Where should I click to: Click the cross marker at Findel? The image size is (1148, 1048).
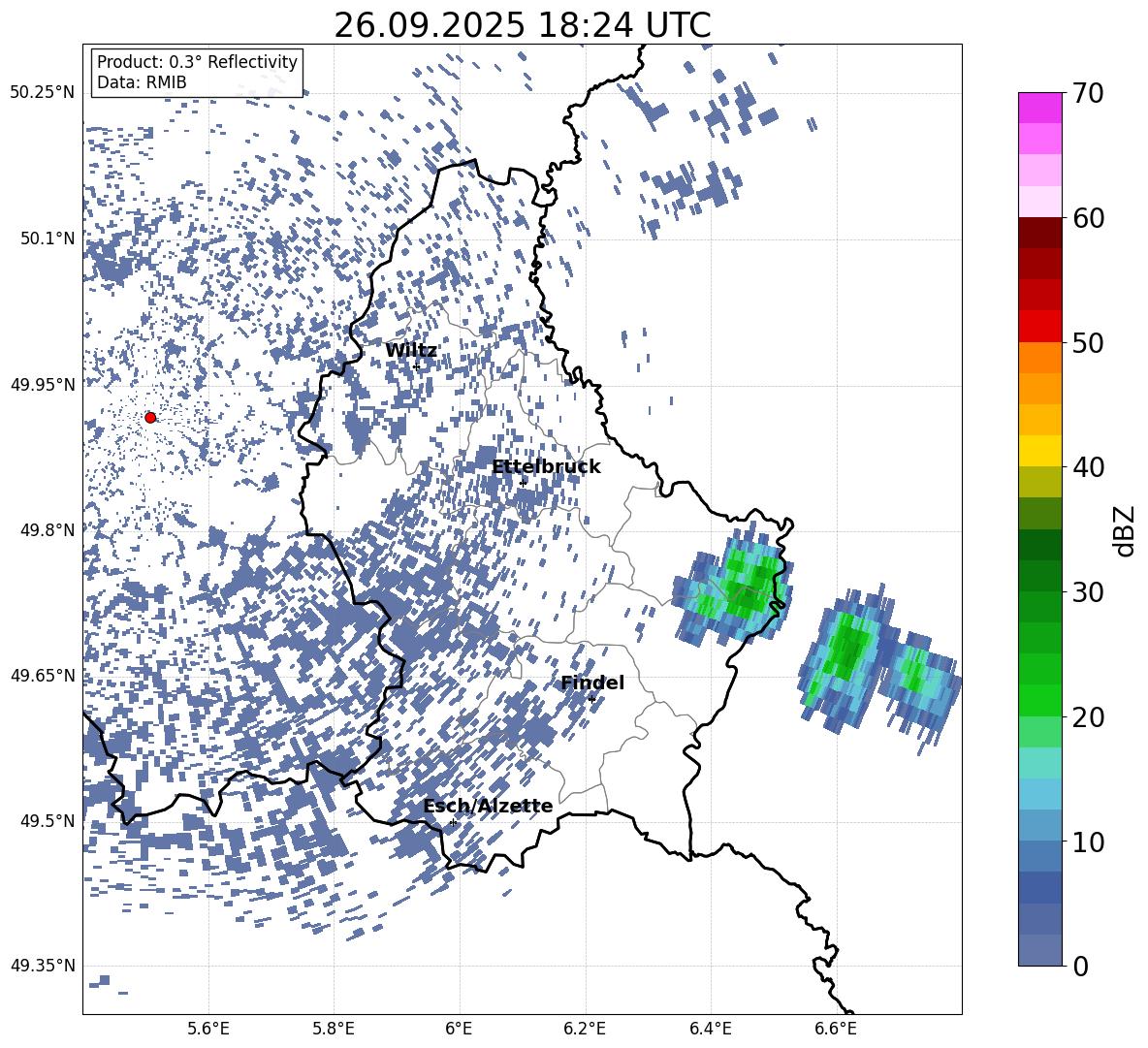[x=591, y=700]
